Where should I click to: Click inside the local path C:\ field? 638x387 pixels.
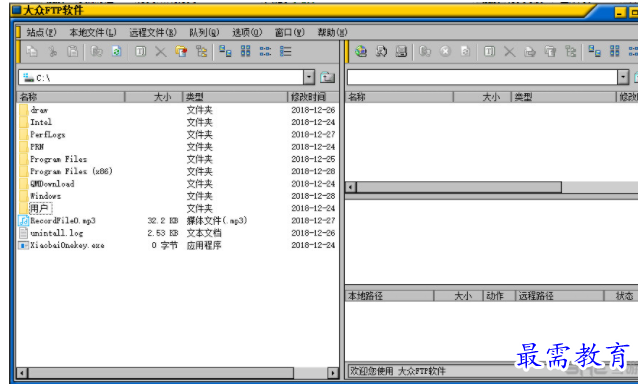(x=161, y=77)
